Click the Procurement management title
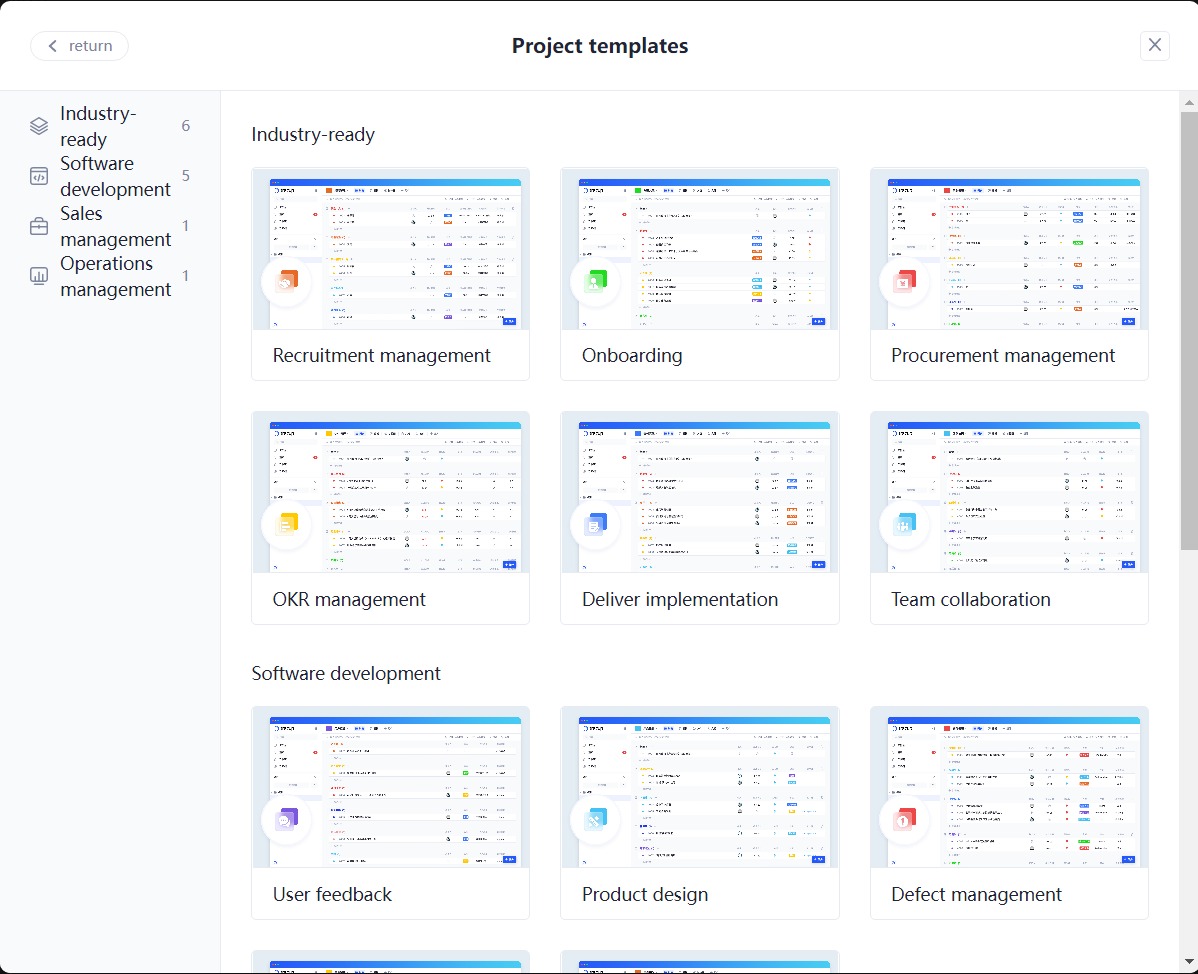This screenshot has height=974, width=1198. point(1002,355)
